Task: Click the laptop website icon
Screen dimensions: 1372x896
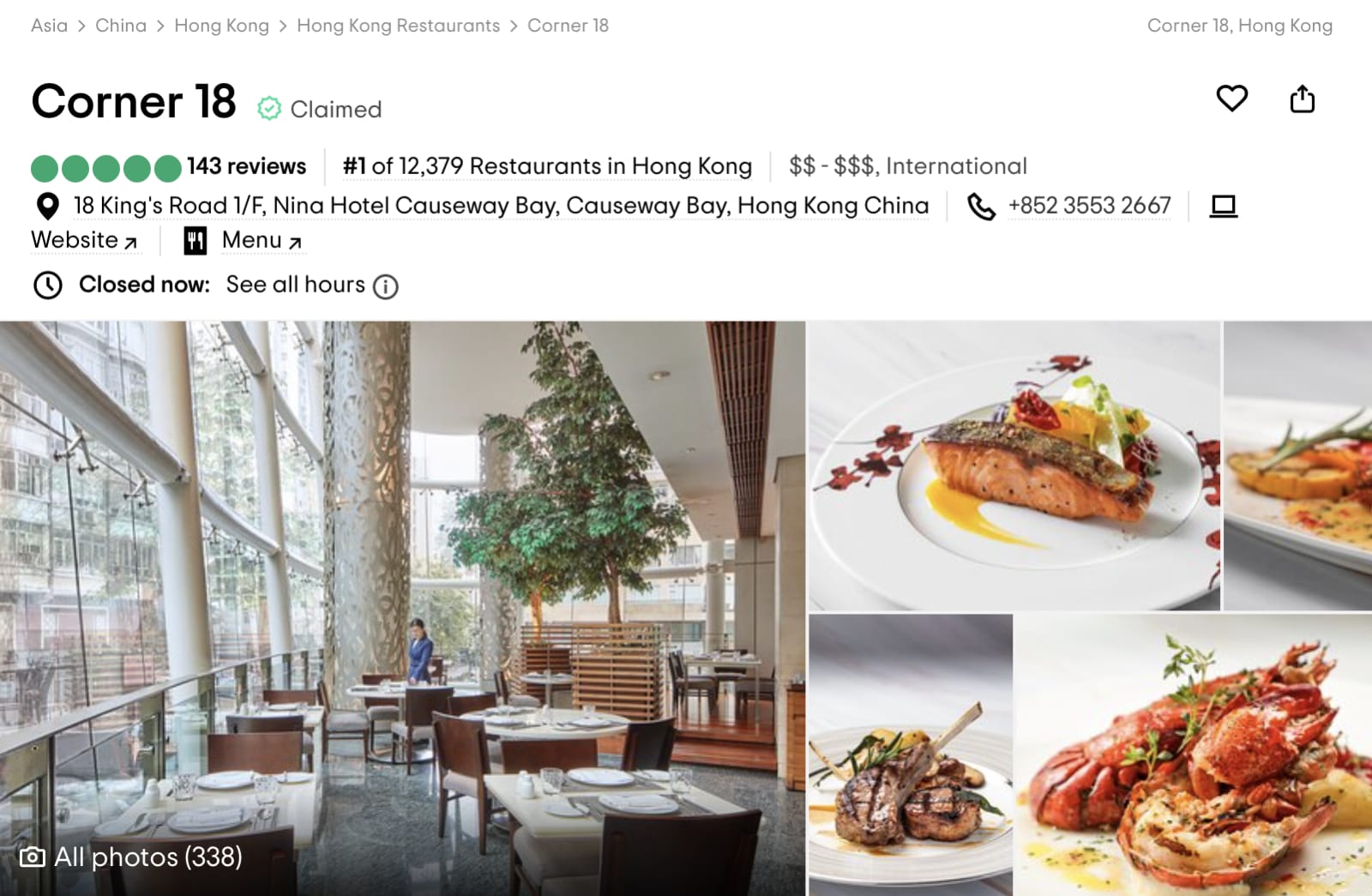Action: click(x=1224, y=207)
